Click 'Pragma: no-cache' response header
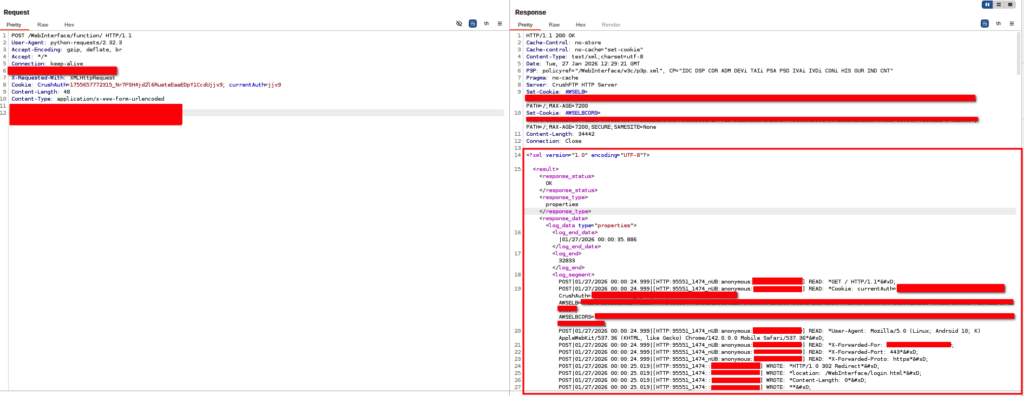This screenshot has width=1024, height=396. pyautogui.click(x=551, y=77)
